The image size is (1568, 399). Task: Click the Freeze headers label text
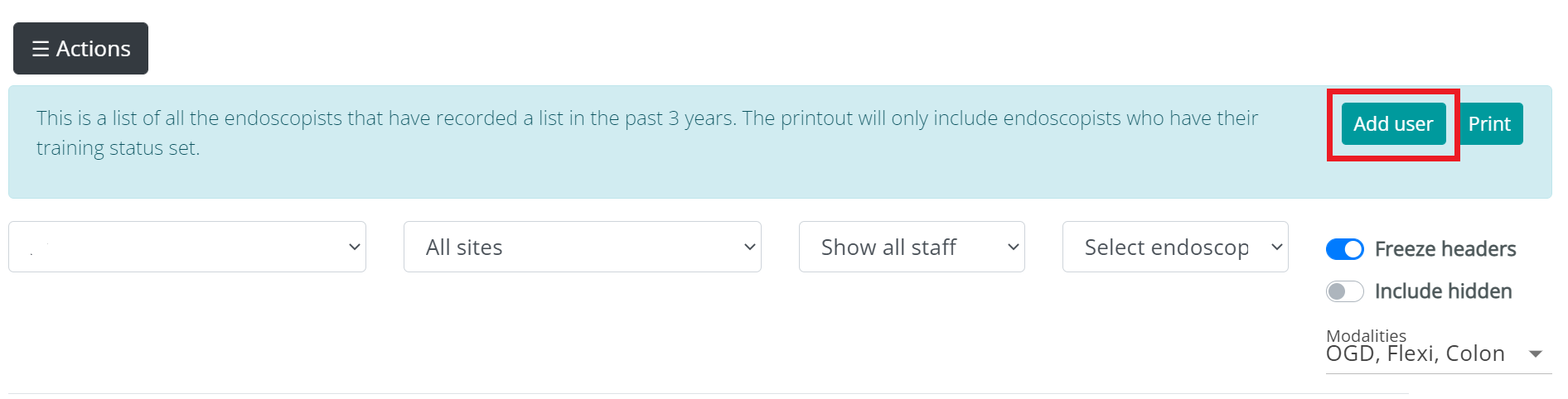pos(1445,249)
